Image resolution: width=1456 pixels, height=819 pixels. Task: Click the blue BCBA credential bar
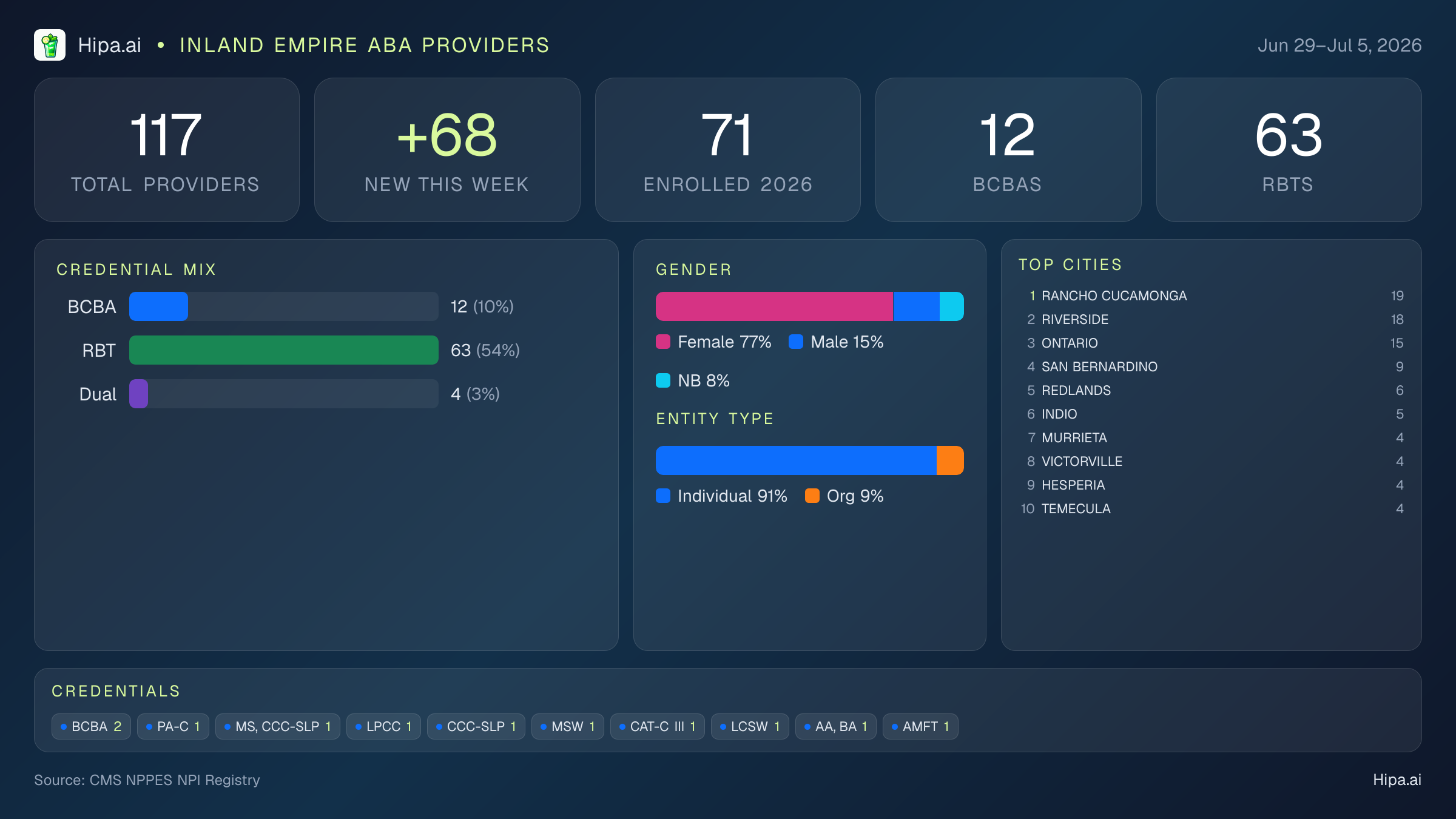pyautogui.click(x=158, y=306)
